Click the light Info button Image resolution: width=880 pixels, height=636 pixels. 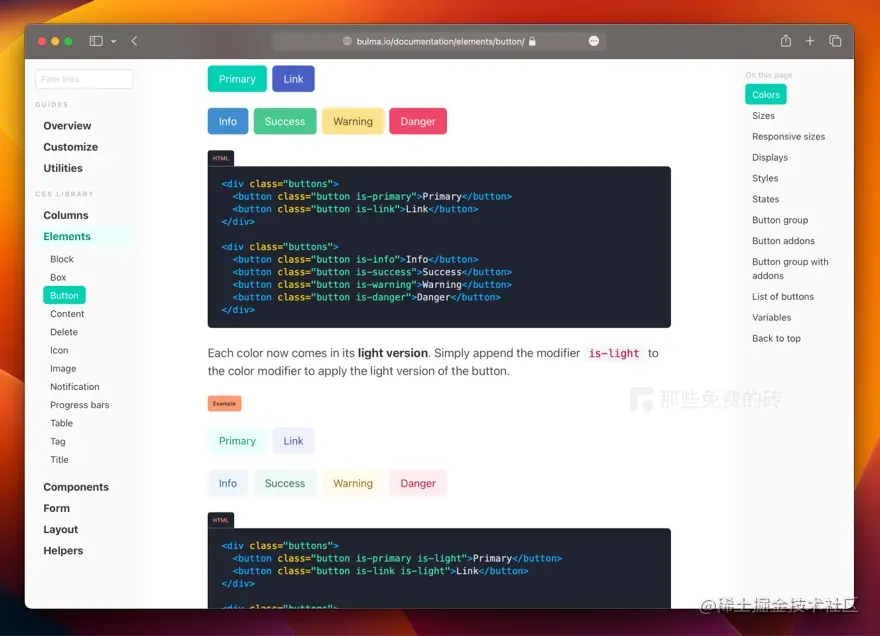point(228,483)
